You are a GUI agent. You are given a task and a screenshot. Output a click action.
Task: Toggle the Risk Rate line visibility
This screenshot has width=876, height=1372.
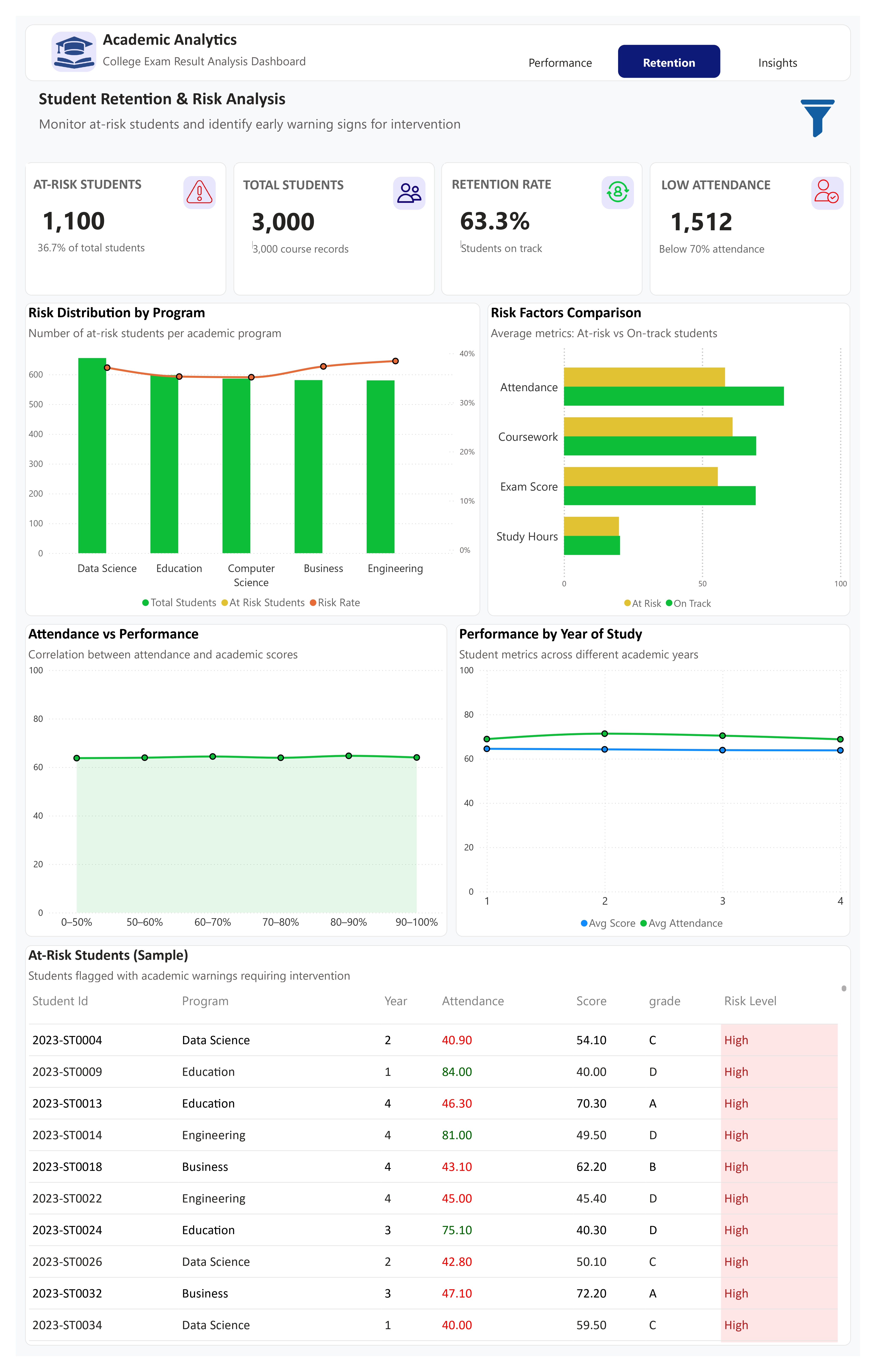click(x=336, y=602)
